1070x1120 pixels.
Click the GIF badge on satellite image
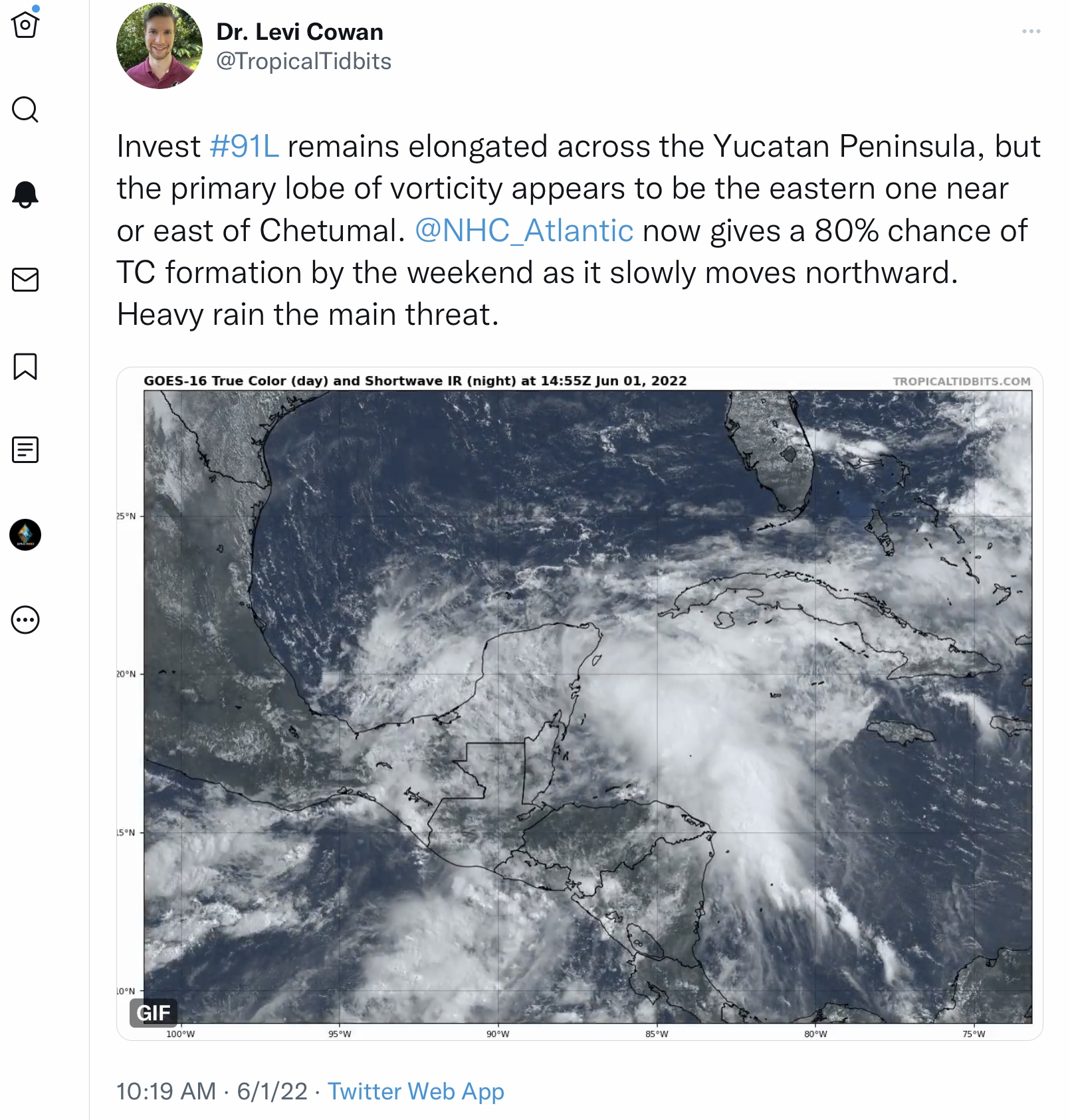point(154,1012)
